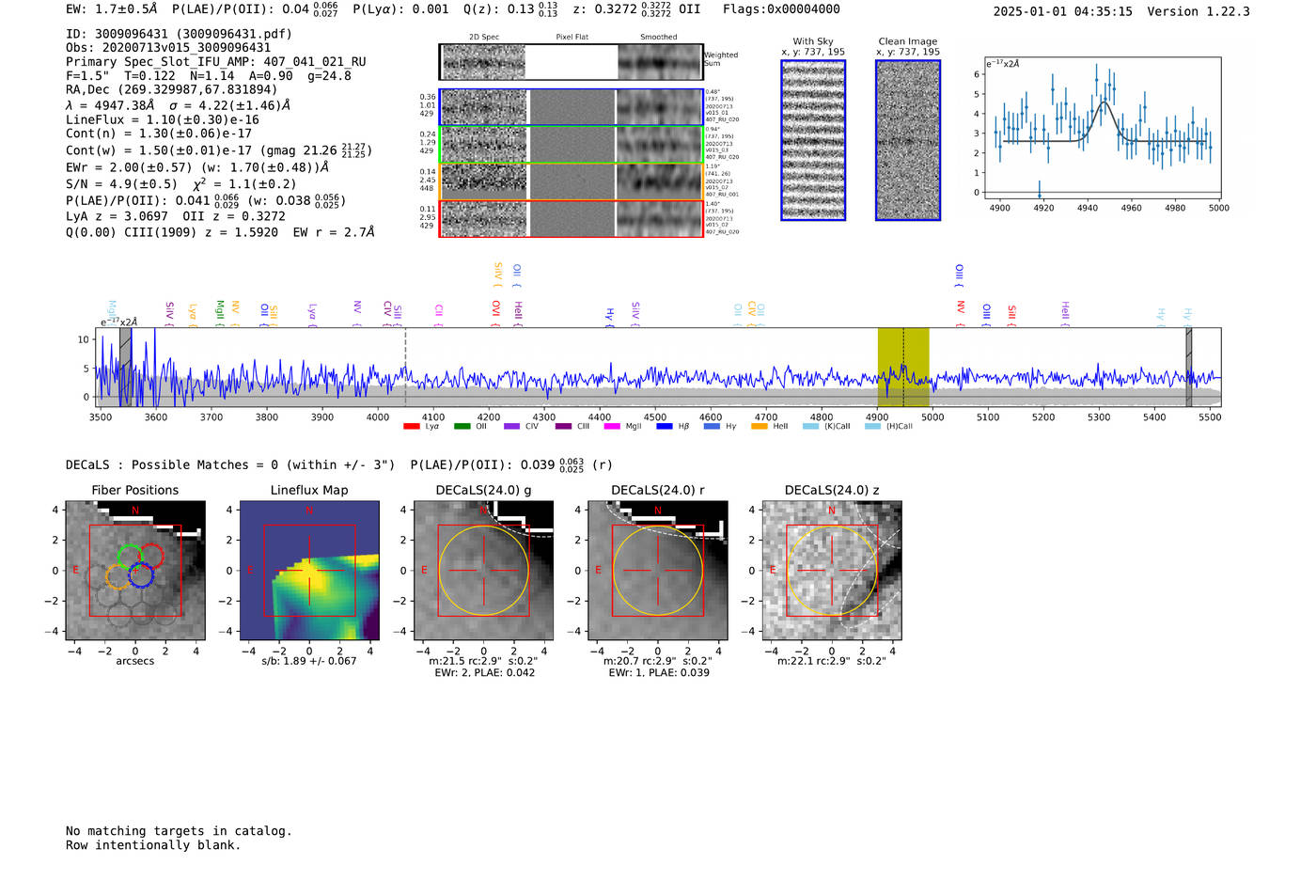
Task: Open the DECaLS(24.0) g cutout
Action: point(483,571)
